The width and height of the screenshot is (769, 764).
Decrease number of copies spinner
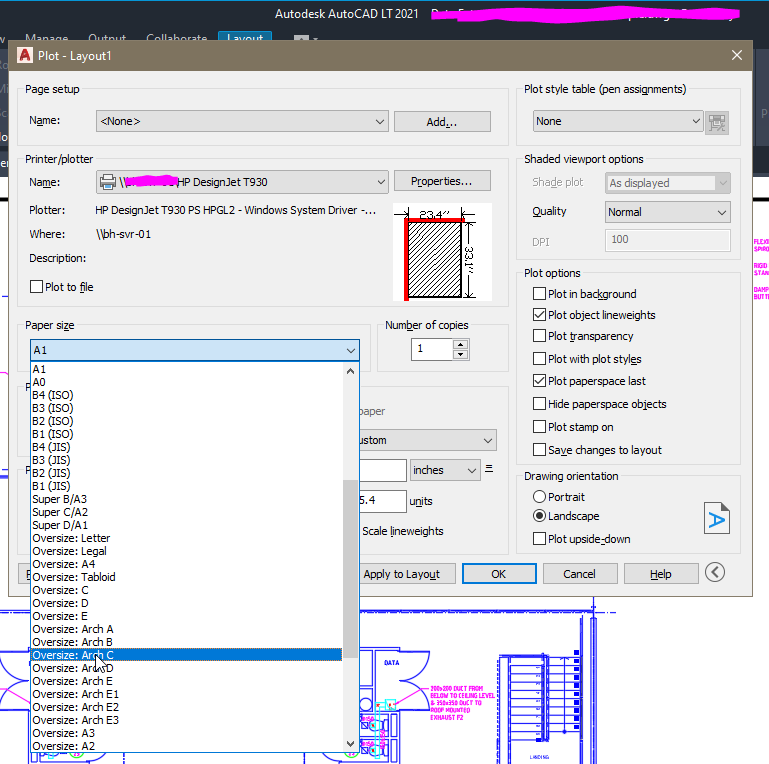(460, 354)
